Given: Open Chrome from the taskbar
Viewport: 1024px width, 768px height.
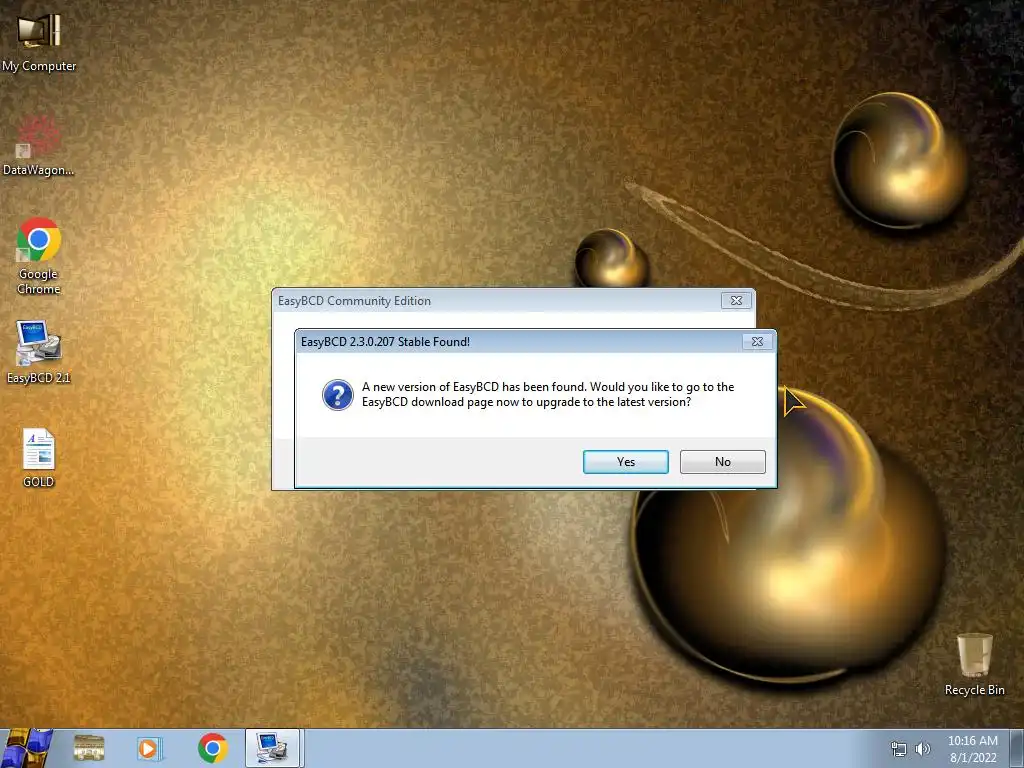Looking at the screenshot, I should click(213, 748).
